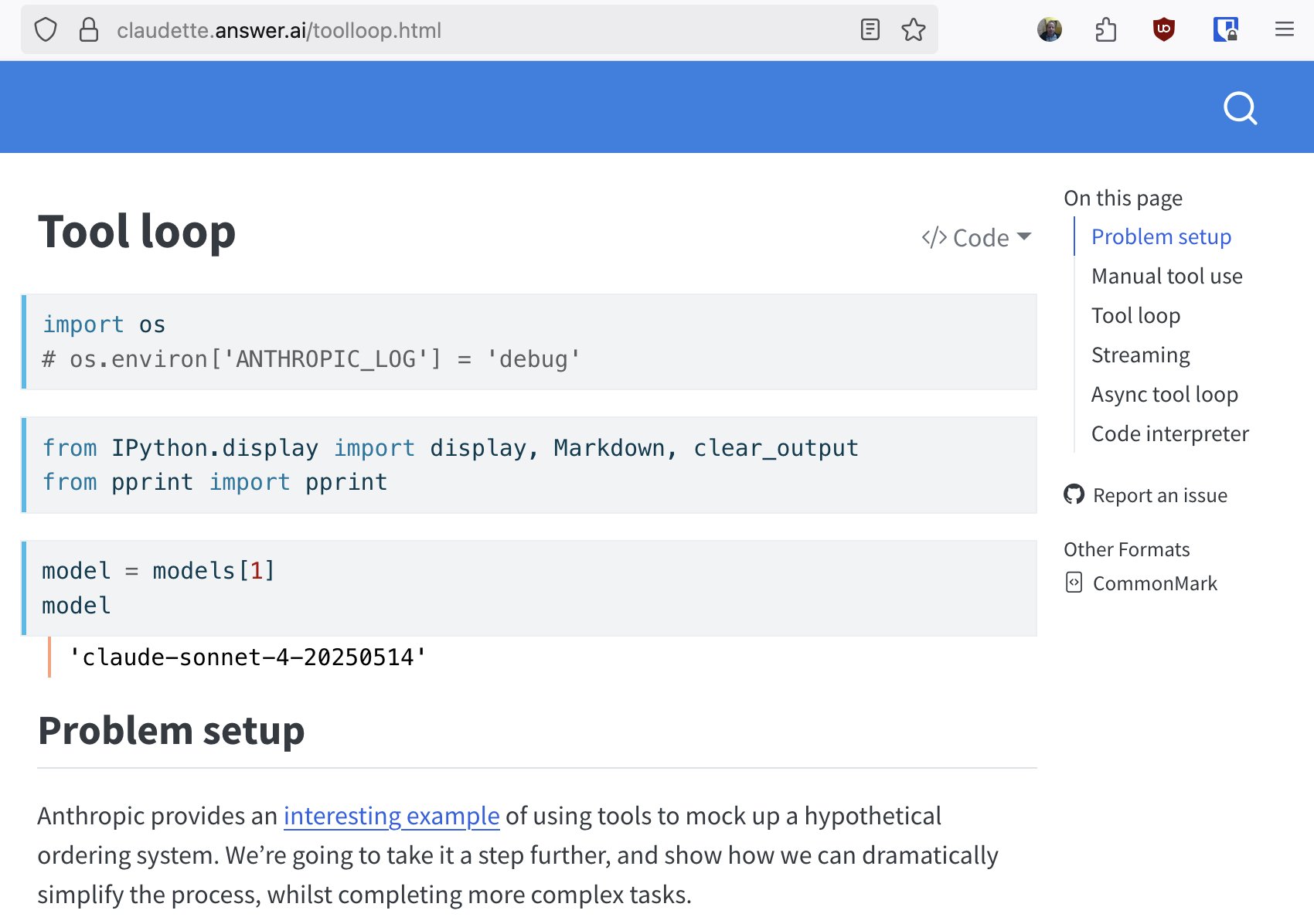Click the shield tracking protection icon
Screen dimensions: 1314x924
tap(46, 30)
